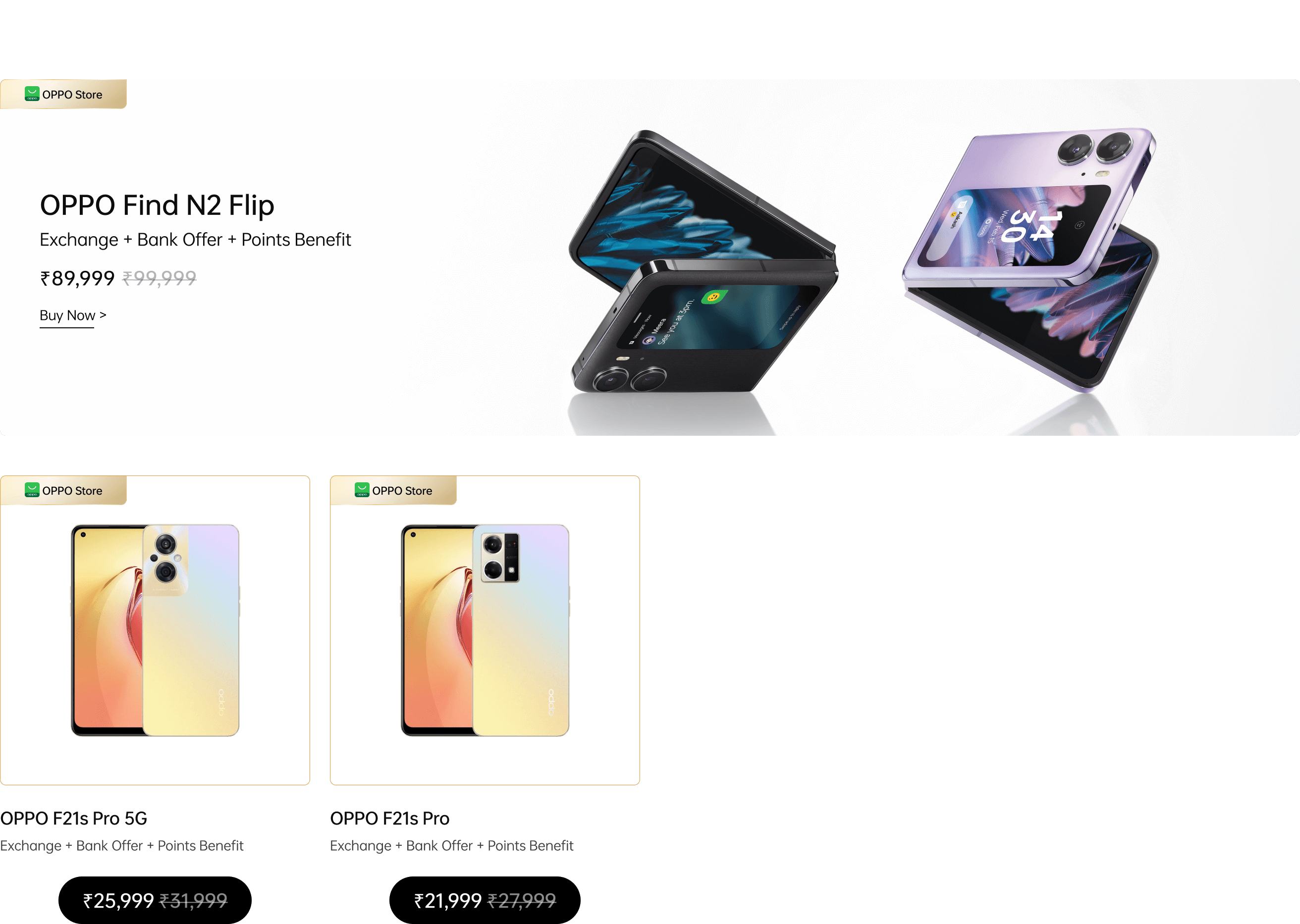This screenshot has height=924, width=1300.
Task: Open the OPPO F21s Pro phone image
Action: [x=485, y=630]
